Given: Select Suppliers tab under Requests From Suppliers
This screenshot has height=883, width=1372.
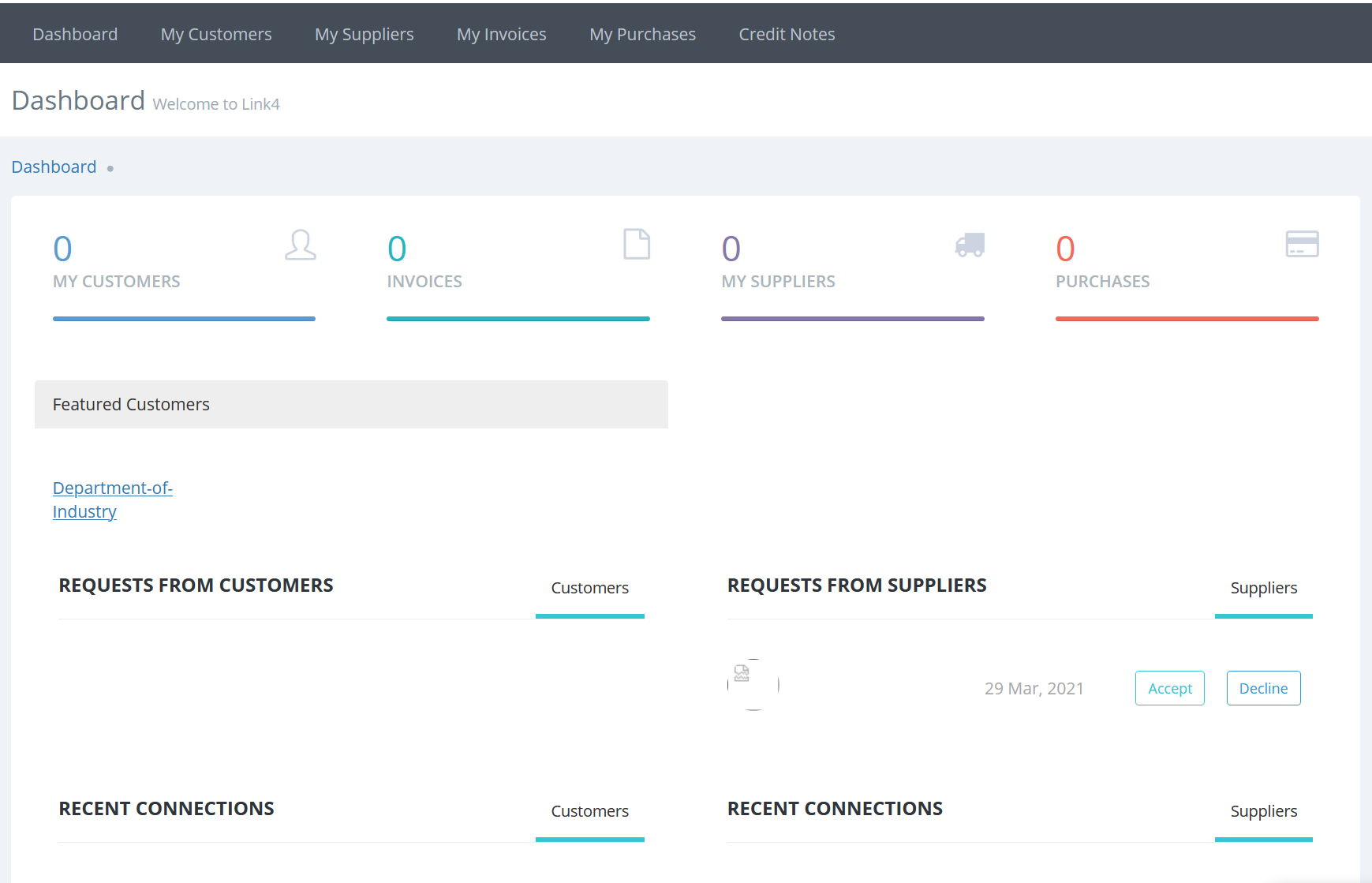Looking at the screenshot, I should point(1264,588).
